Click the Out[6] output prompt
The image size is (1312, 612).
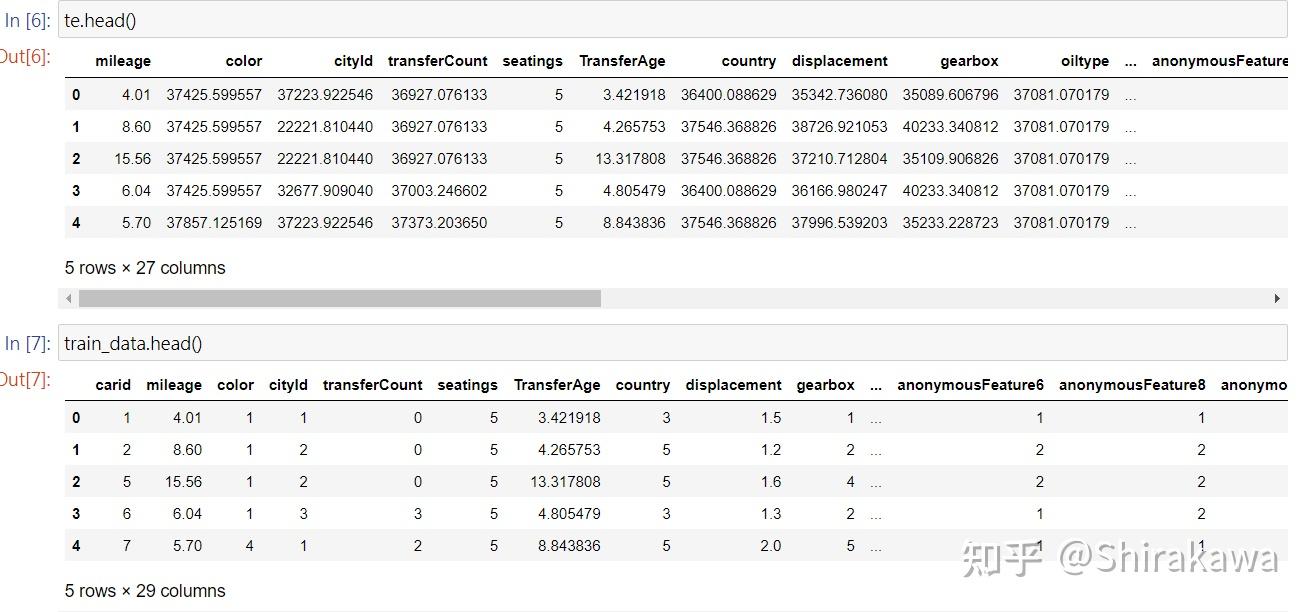(x=25, y=56)
